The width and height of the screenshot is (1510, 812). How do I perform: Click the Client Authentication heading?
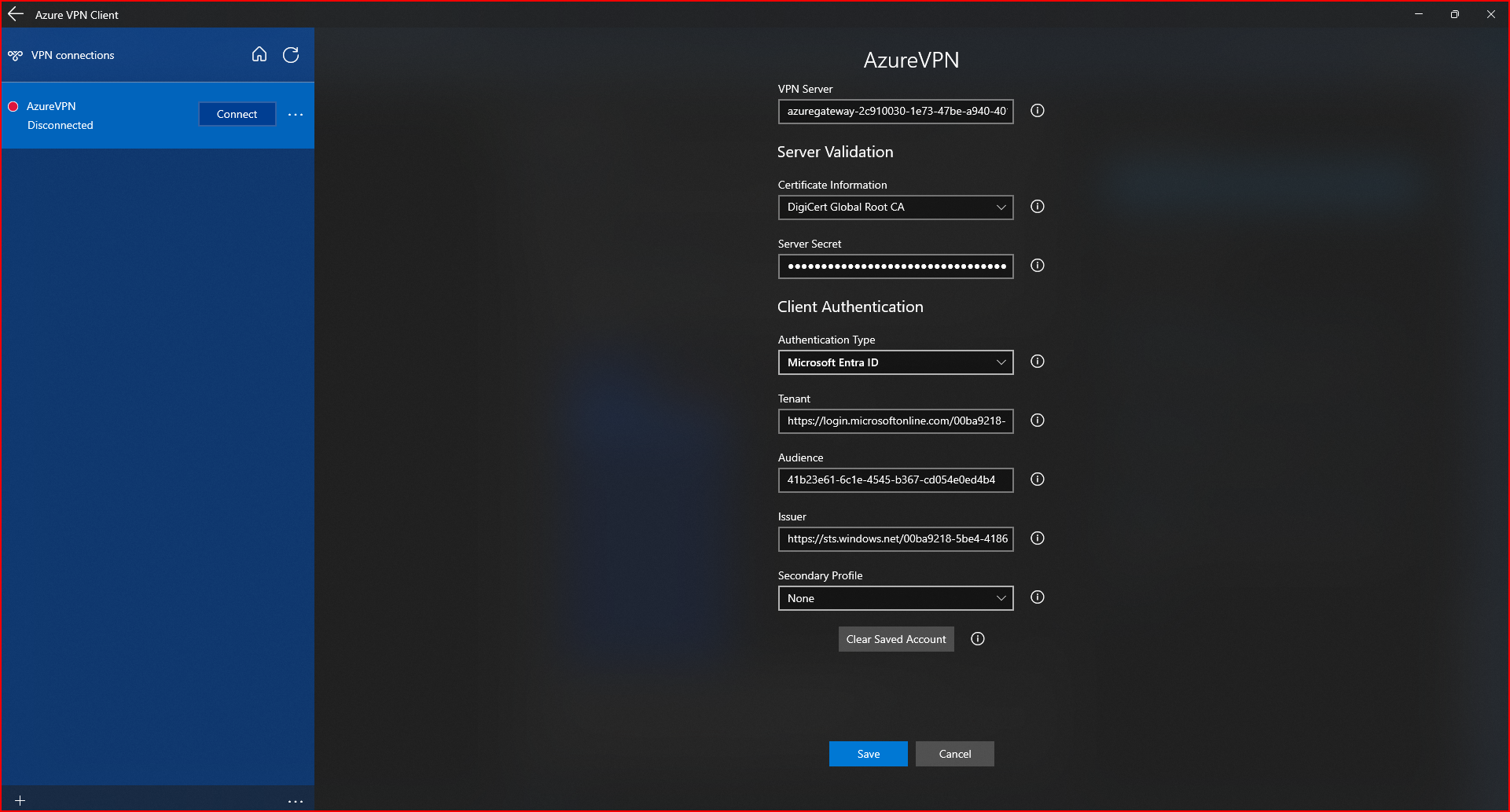click(850, 307)
